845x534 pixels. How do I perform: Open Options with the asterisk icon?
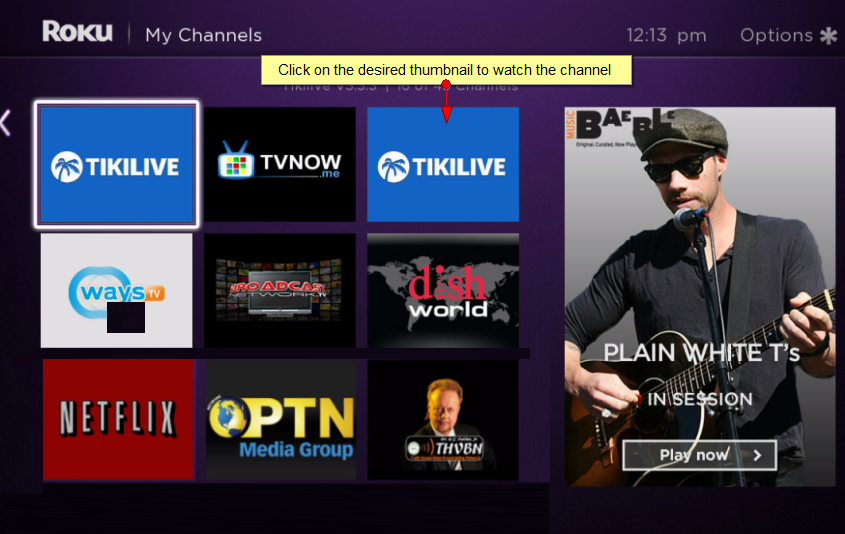click(x=828, y=36)
